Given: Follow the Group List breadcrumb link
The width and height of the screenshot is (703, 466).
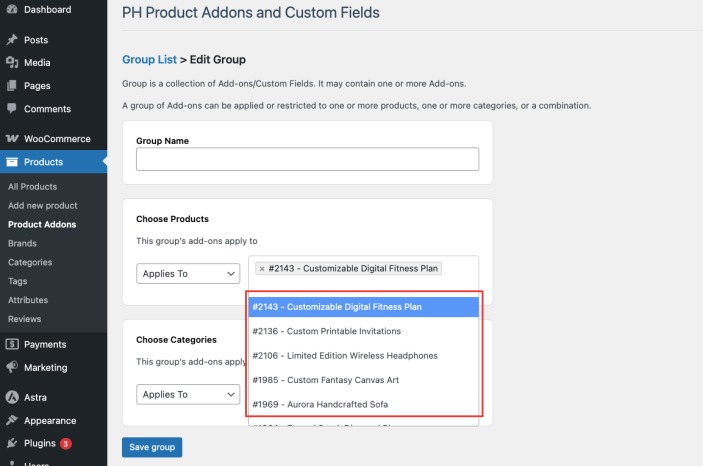Looking at the screenshot, I should pyautogui.click(x=149, y=60).
